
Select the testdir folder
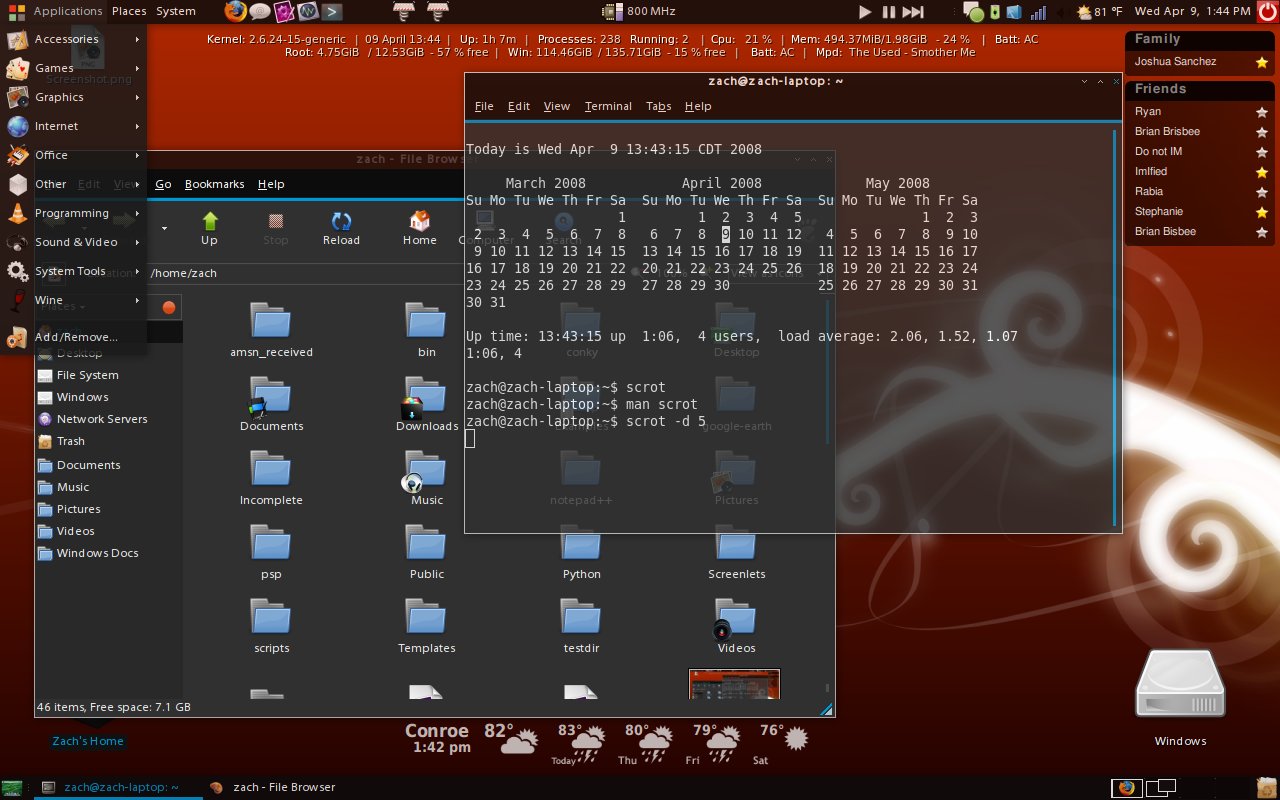pyautogui.click(x=582, y=625)
